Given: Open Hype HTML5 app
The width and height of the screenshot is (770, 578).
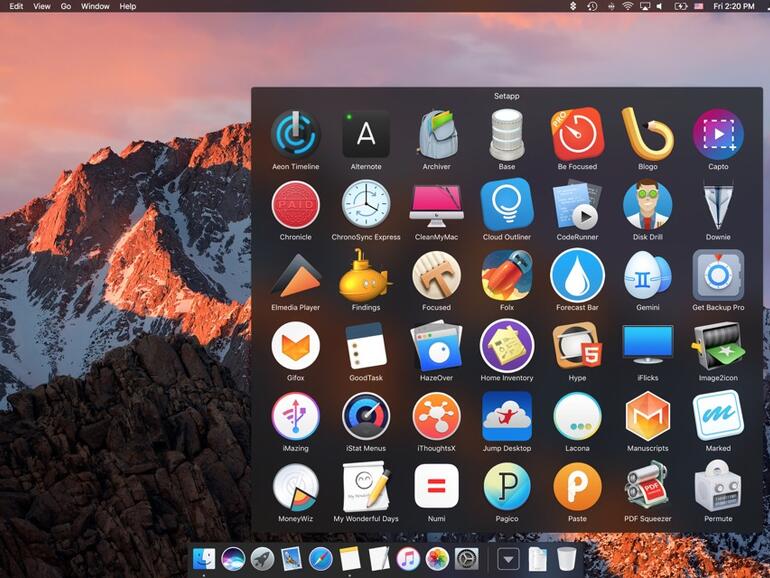Looking at the screenshot, I should [x=578, y=346].
